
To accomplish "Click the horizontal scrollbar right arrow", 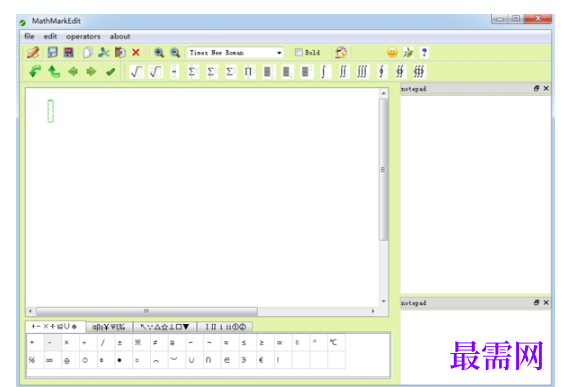I will pos(373,311).
